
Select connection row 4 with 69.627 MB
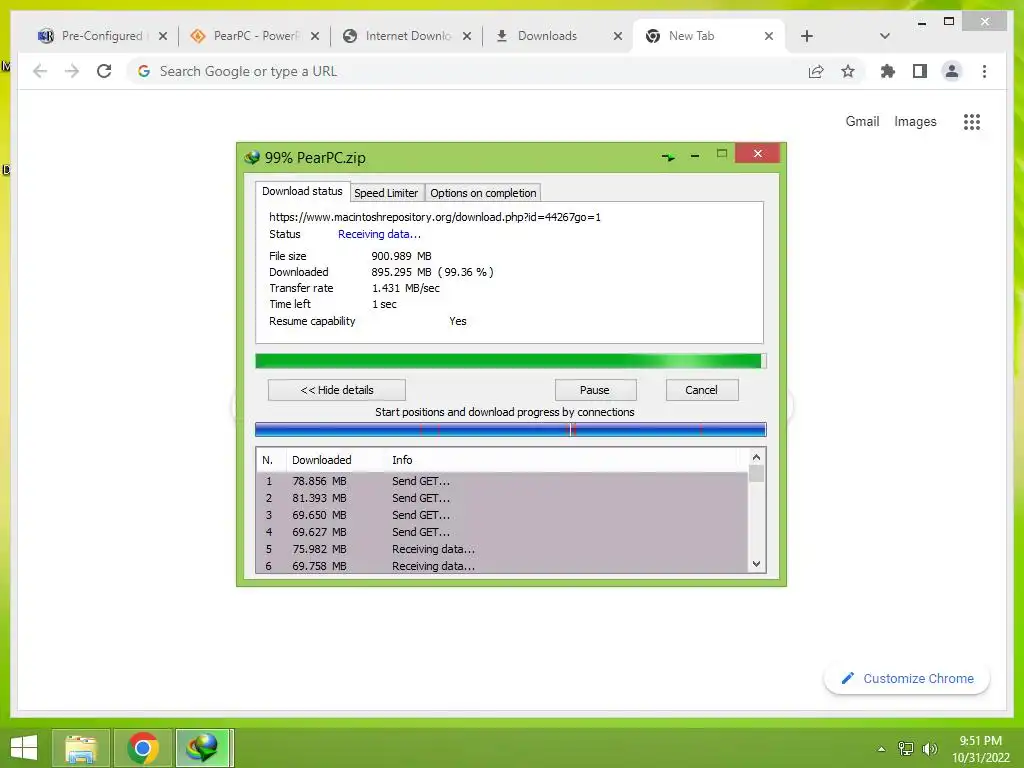click(502, 532)
